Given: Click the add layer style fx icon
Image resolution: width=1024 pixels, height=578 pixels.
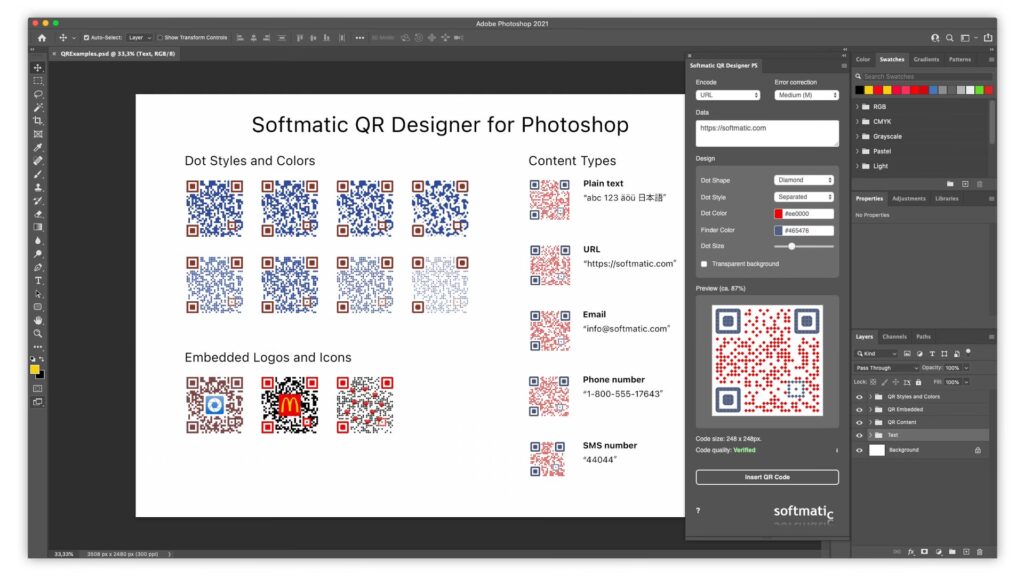Looking at the screenshot, I should pos(909,551).
